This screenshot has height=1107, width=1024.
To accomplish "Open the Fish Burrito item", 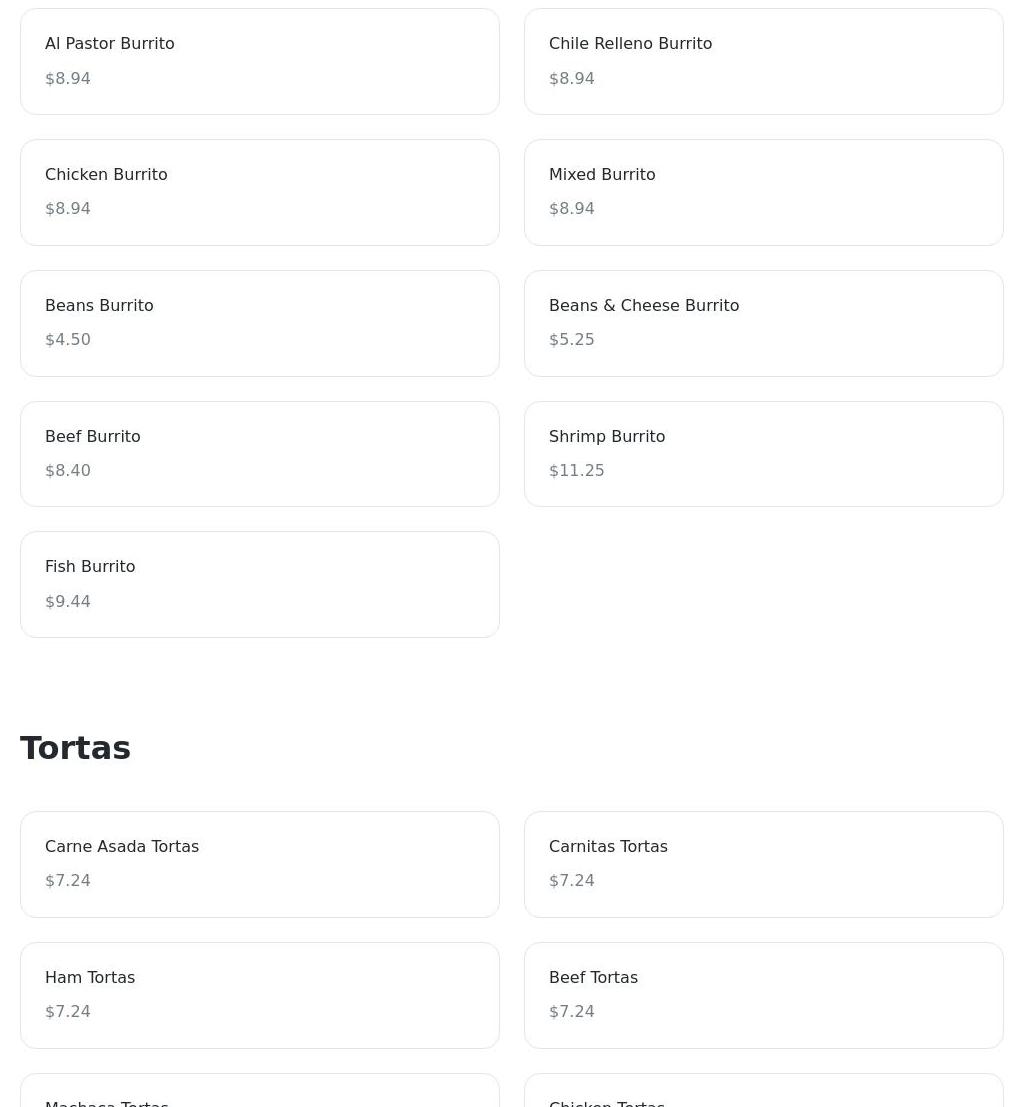I will (x=260, y=585).
